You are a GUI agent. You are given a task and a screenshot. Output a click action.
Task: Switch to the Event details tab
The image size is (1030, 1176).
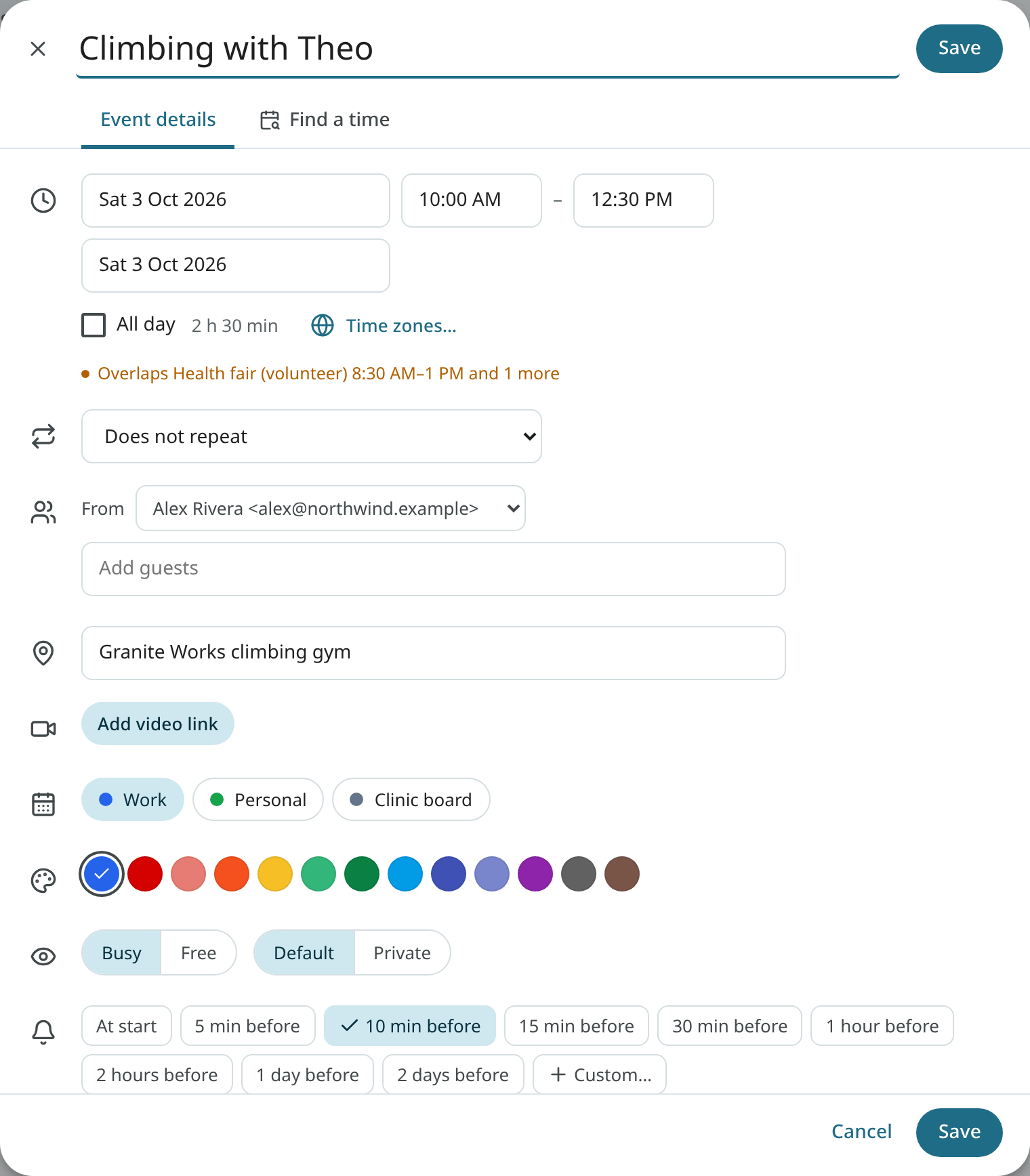coord(158,120)
